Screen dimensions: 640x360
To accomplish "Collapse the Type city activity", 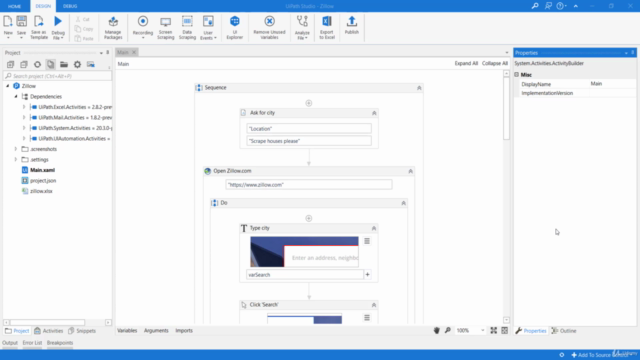I will click(374, 228).
